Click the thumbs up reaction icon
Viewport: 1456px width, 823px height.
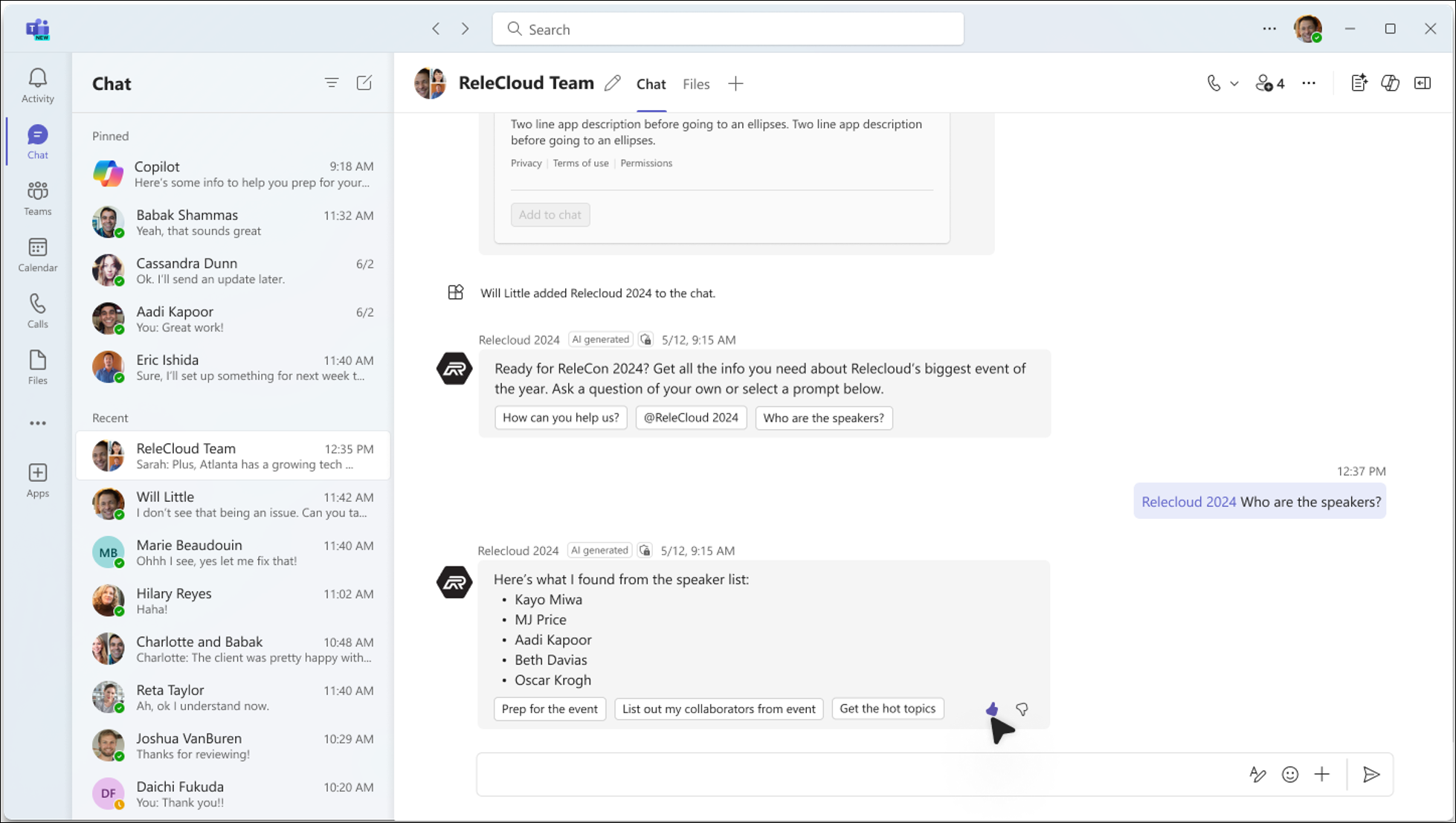[x=991, y=709]
